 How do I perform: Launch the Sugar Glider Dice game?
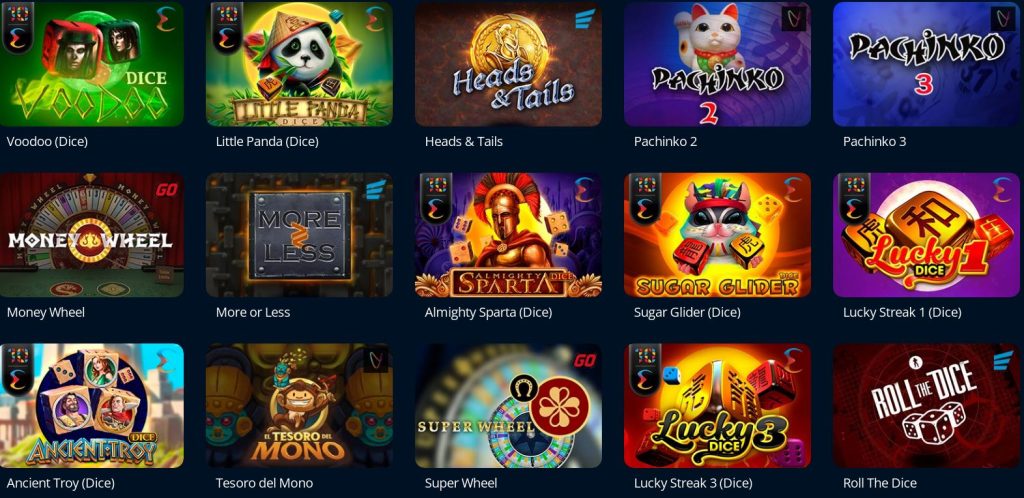pos(717,235)
